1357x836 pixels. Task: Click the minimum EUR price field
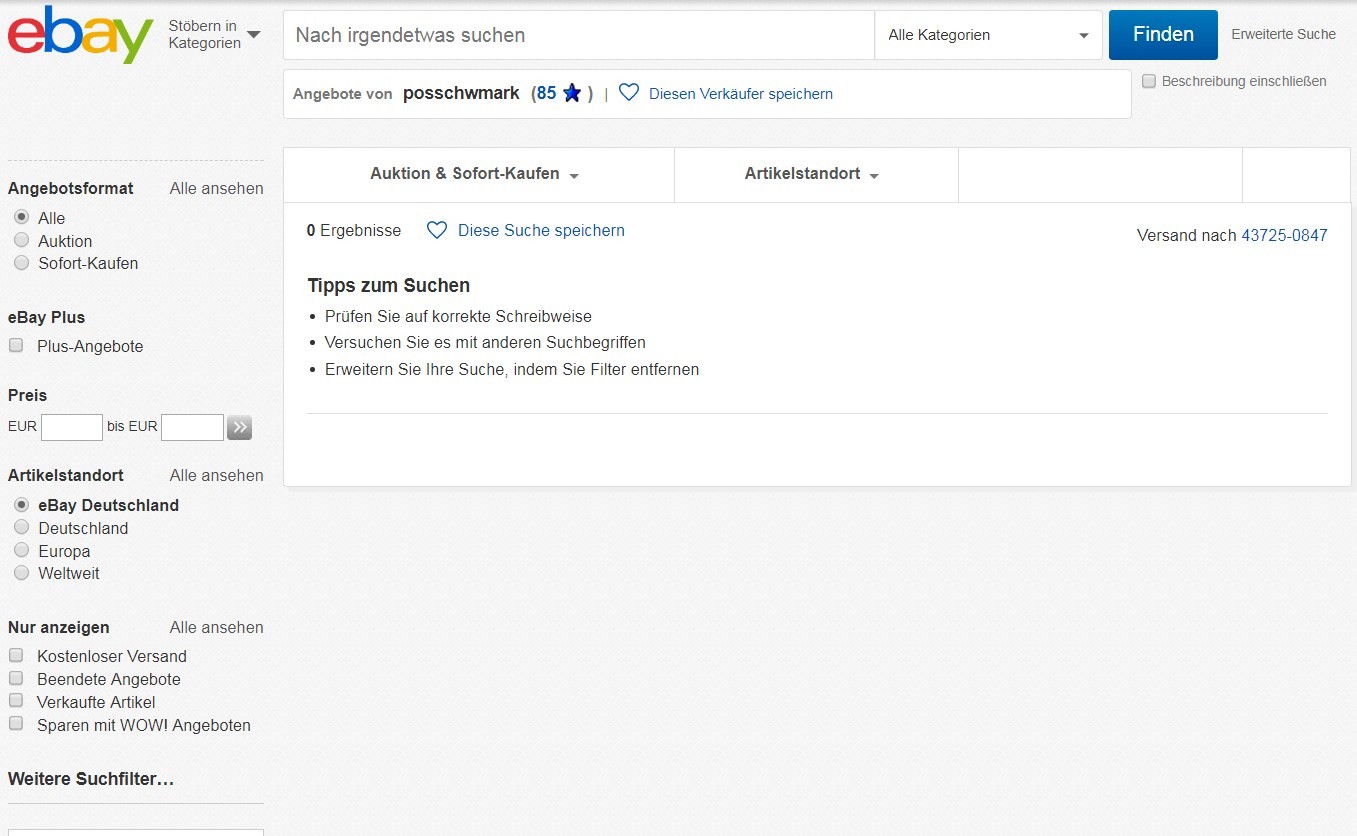click(x=72, y=428)
